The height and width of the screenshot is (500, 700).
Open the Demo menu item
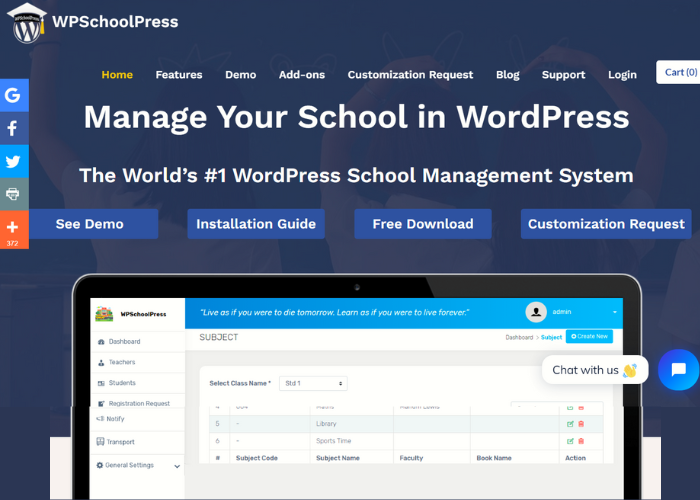pos(241,75)
